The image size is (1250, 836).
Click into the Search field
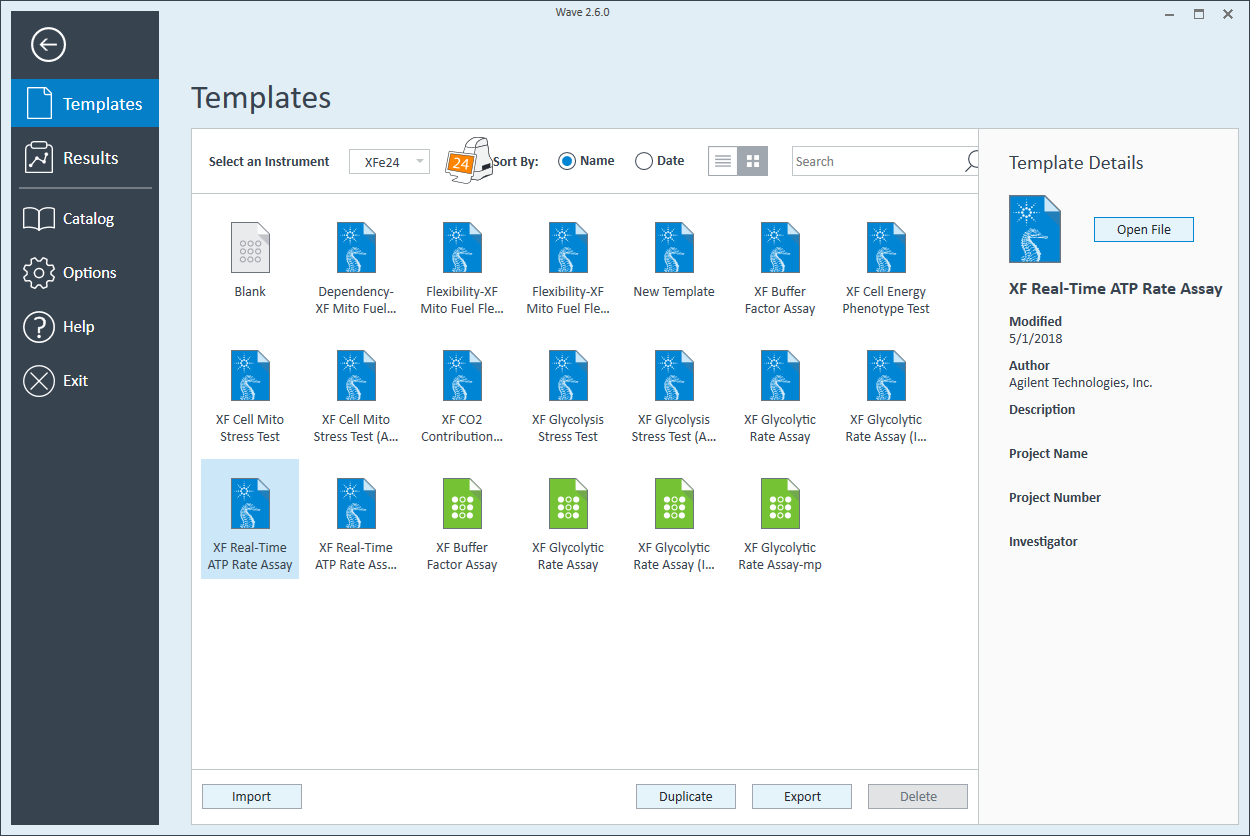pos(875,161)
